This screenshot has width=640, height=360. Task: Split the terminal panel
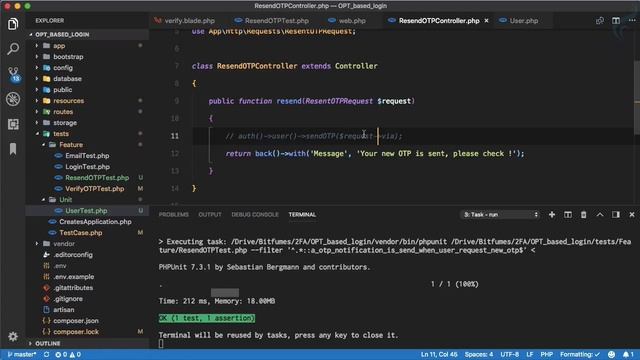pos(568,215)
